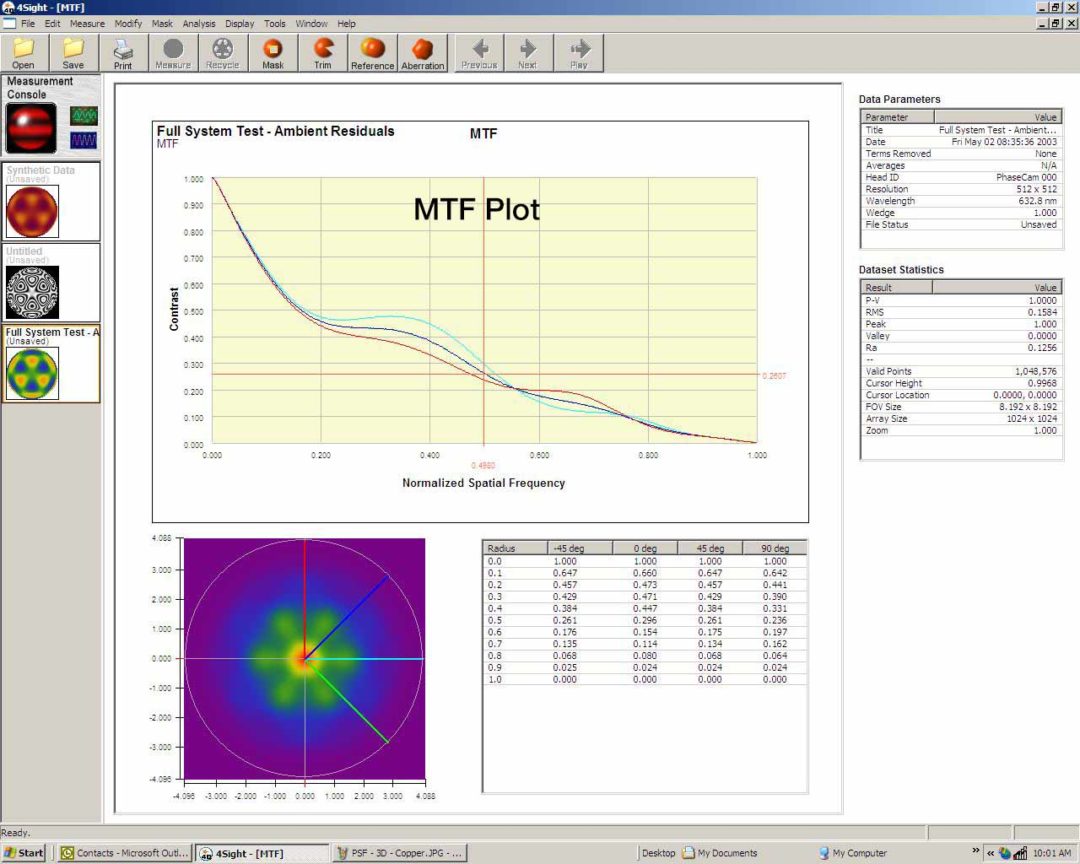Screen dimensions: 1080x864
Task: Save the current measurement
Action: (x=72, y=52)
